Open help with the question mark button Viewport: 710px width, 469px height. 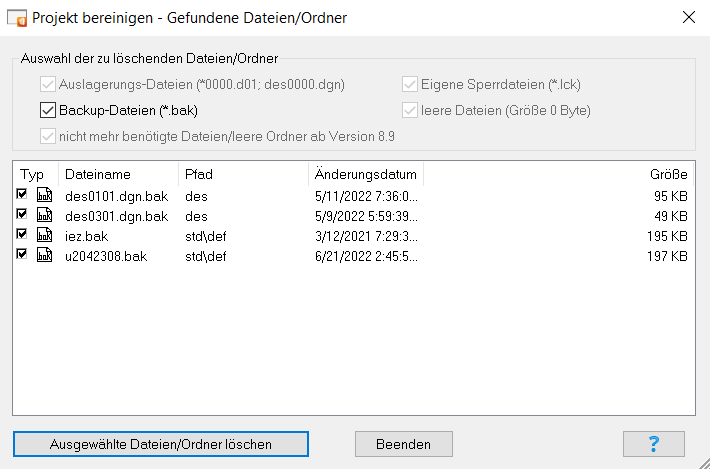click(x=653, y=443)
